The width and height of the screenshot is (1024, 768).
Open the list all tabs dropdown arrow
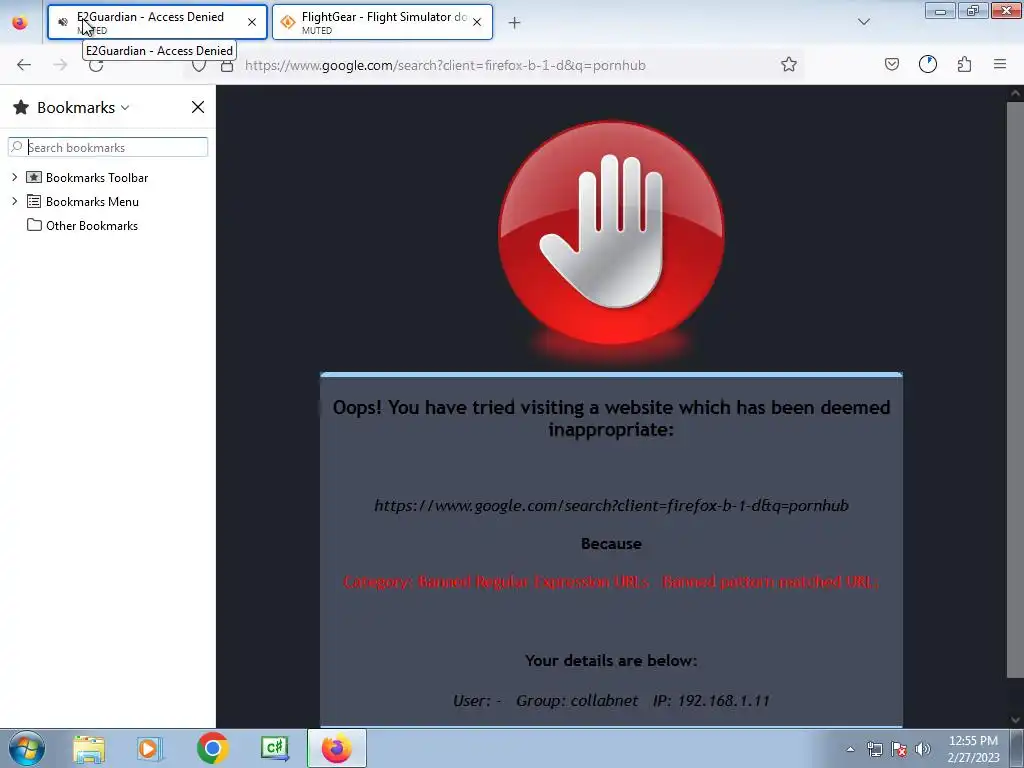[864, 22]
